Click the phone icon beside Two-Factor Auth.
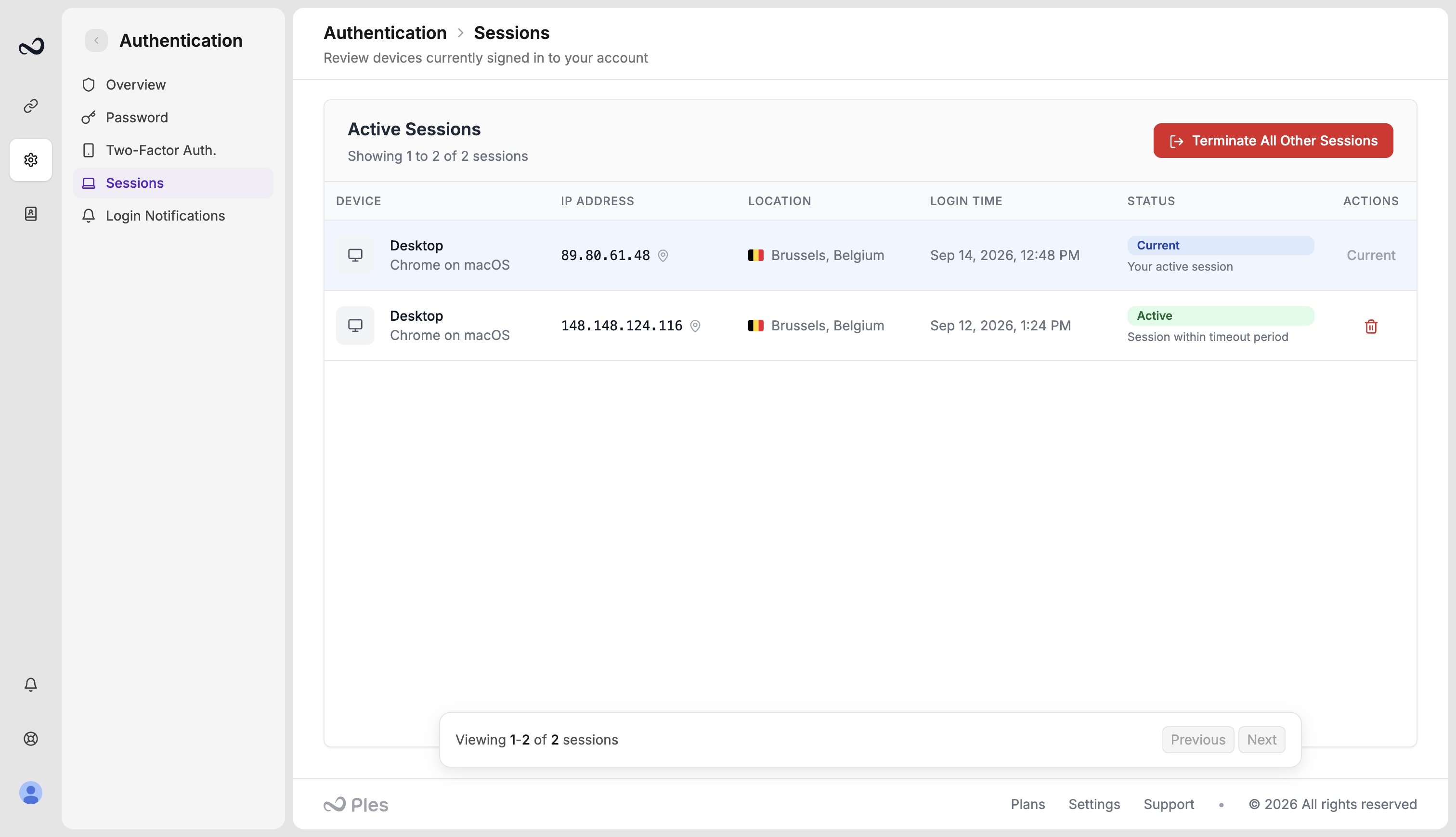Image resolution: width=1456 pixels, height=837 pixels. 89,150
